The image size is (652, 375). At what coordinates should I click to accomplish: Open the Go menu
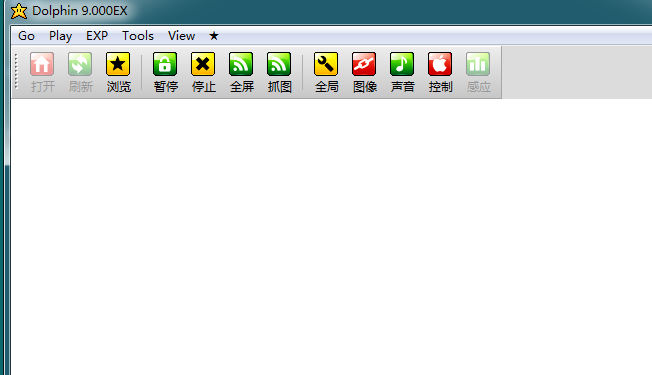click(26, 36)
